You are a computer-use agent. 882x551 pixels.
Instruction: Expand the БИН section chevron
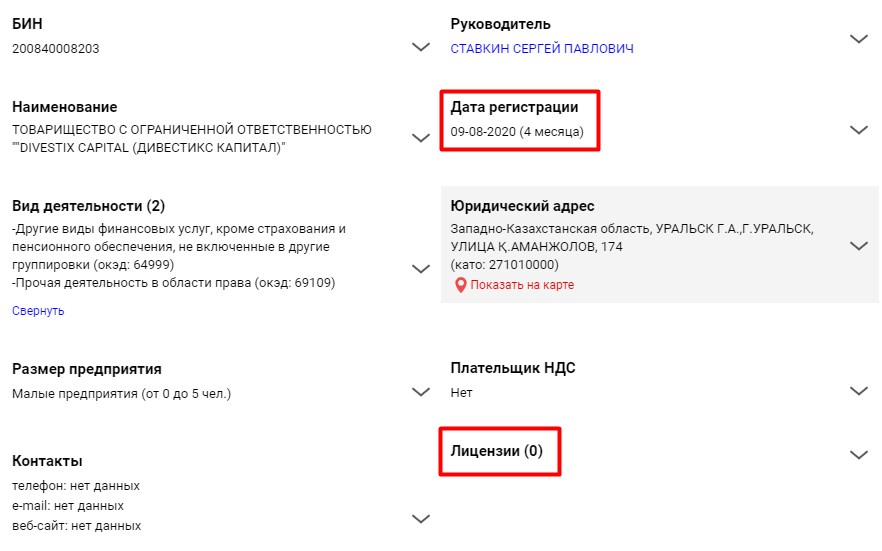(421, 47)
